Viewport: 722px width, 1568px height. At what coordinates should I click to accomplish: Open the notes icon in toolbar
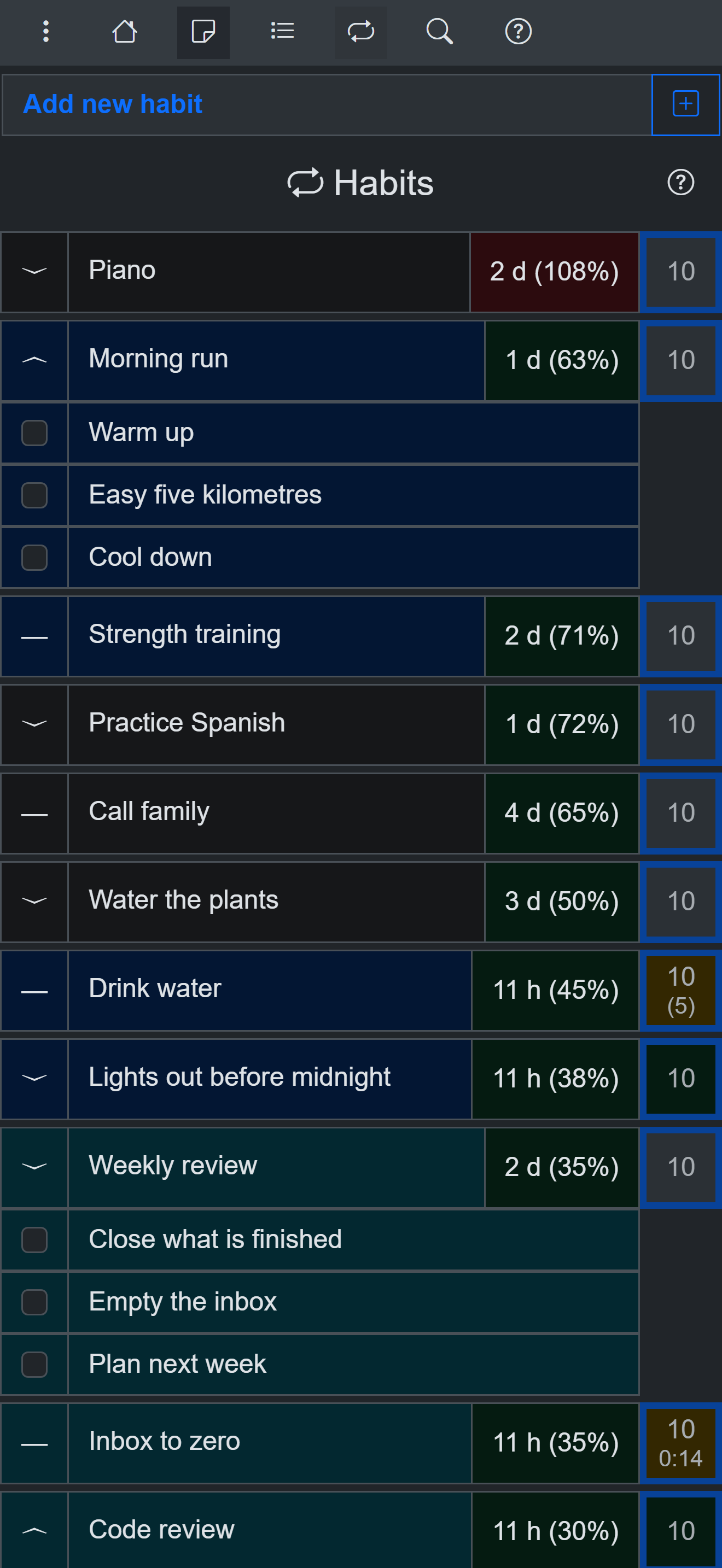tap(203, 32)
